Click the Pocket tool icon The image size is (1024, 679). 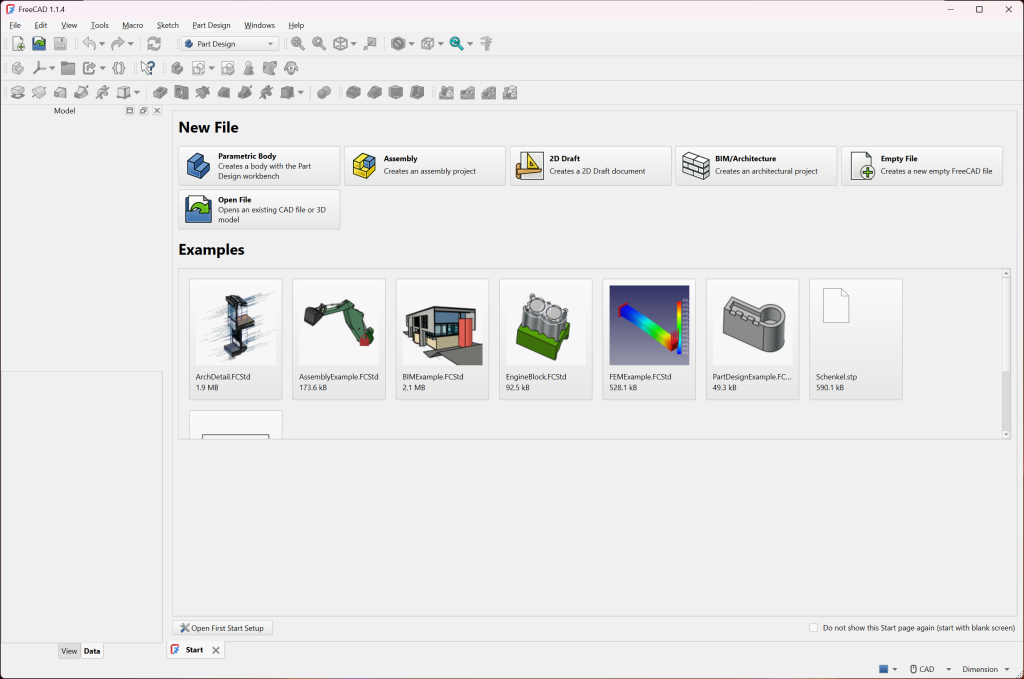tap(160, 93)
